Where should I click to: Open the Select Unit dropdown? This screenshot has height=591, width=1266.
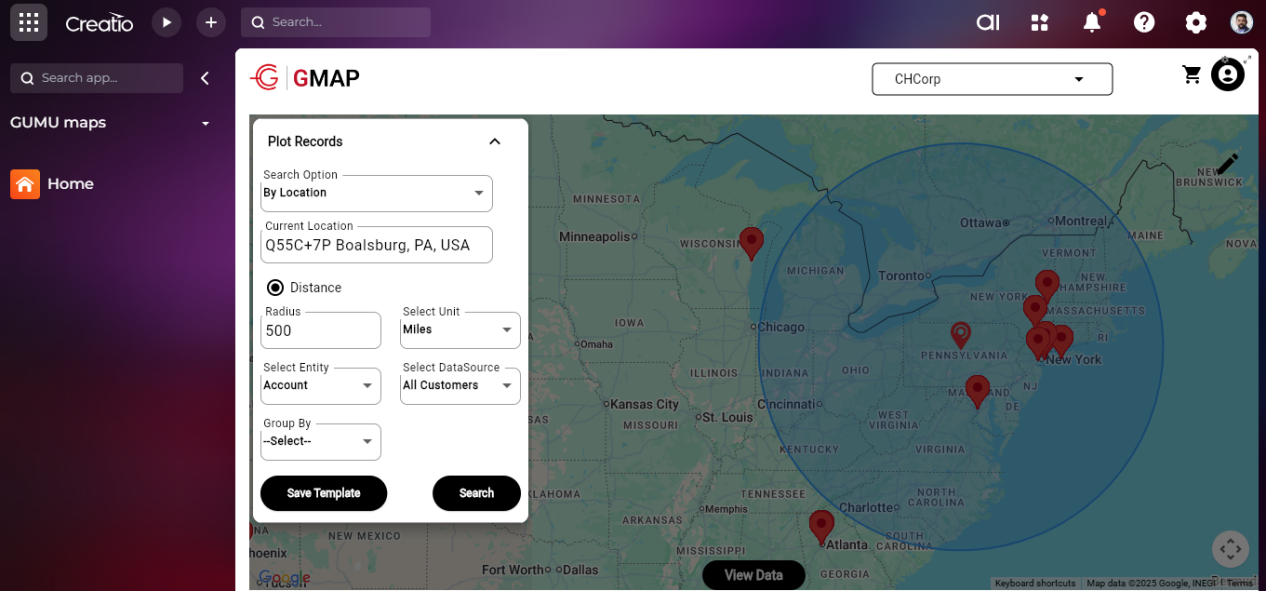[460, 330]
